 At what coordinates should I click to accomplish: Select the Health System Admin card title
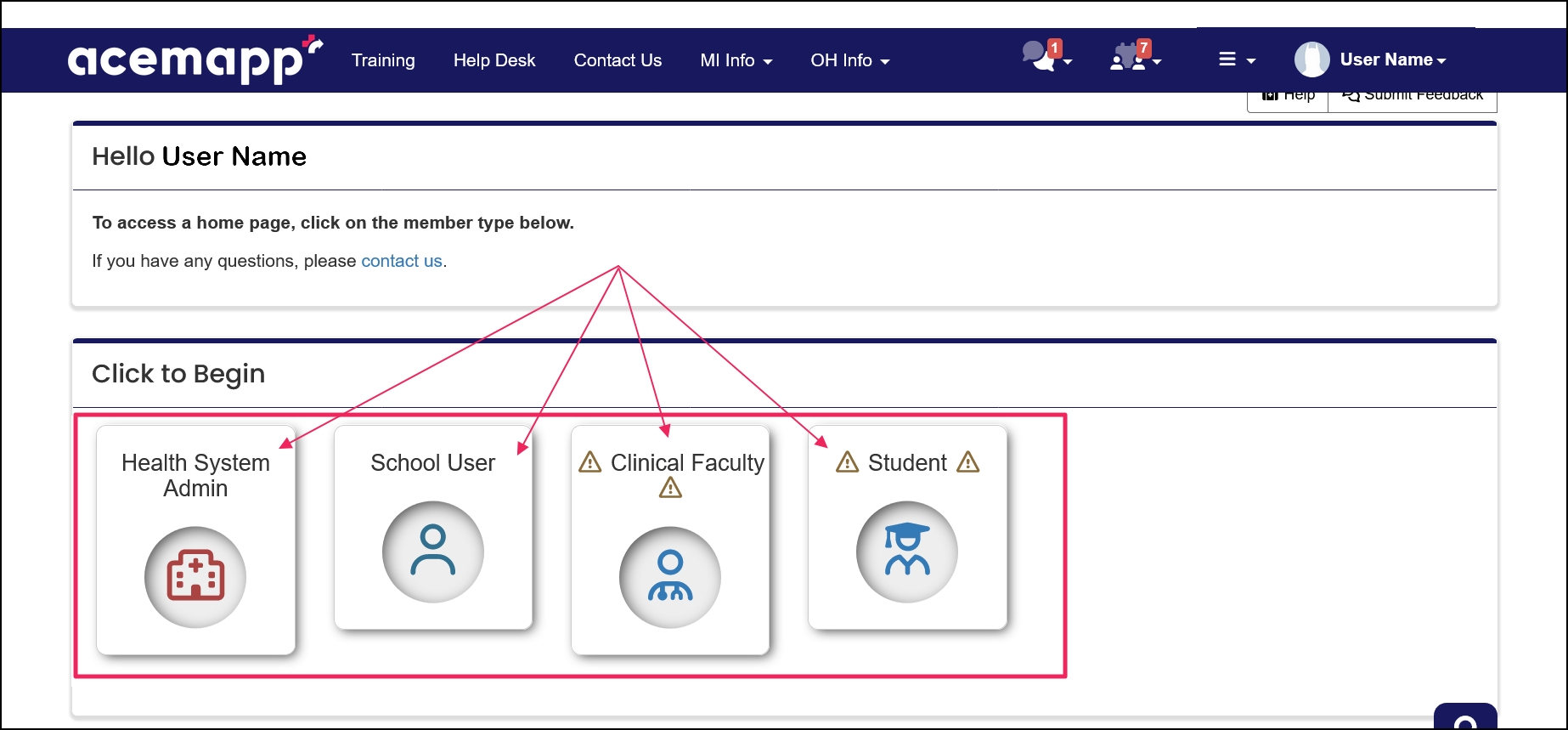click(x=195, y=475)
